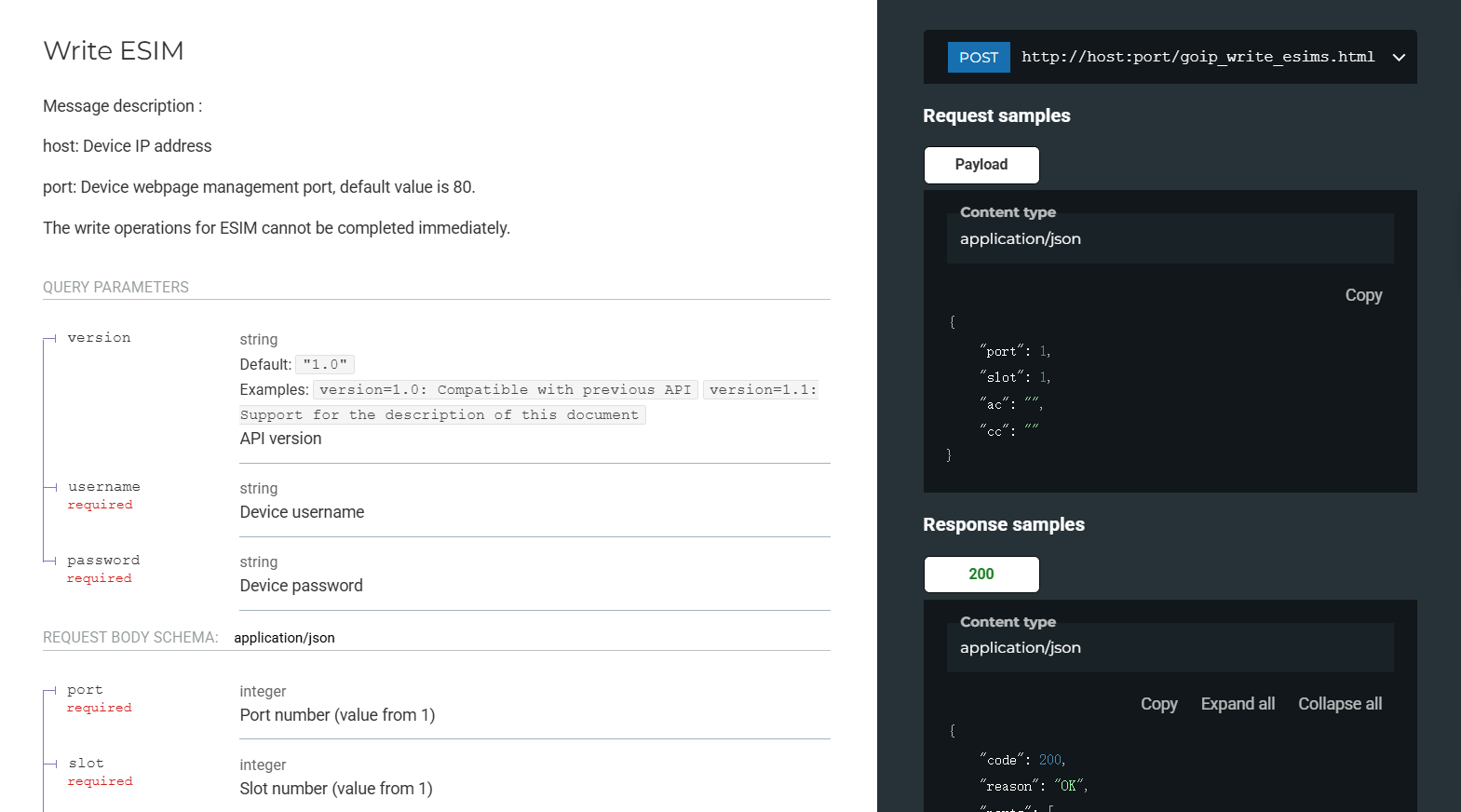This screenshot has width=1461, height=812.
Task: Click the version query parameter name
Action: [99, 338]
